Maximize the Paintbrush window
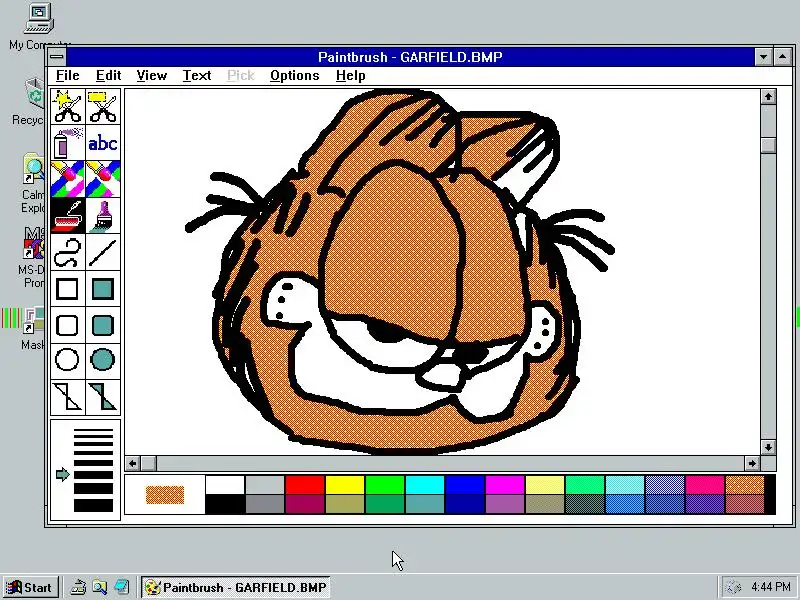Screen dimensions: 800x600 point(782,57)
